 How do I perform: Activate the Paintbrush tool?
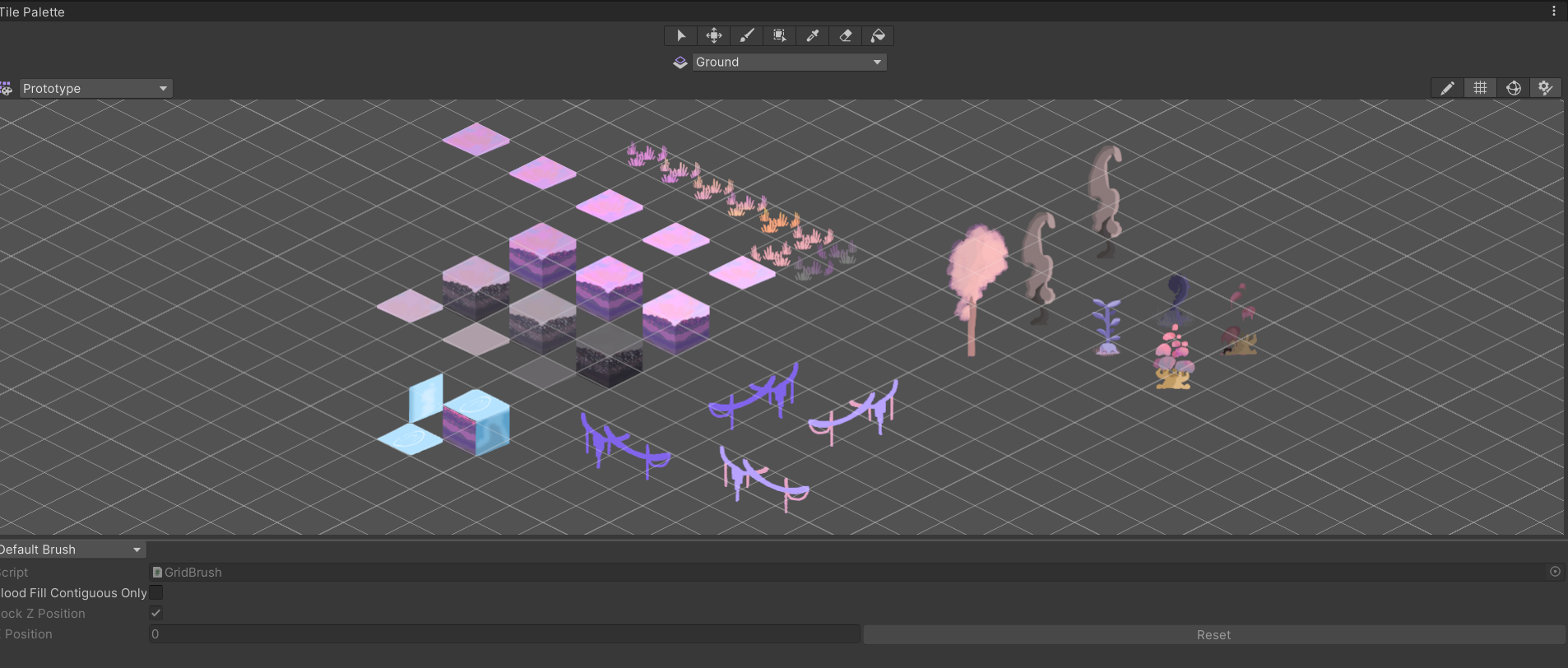pos(746,35)
